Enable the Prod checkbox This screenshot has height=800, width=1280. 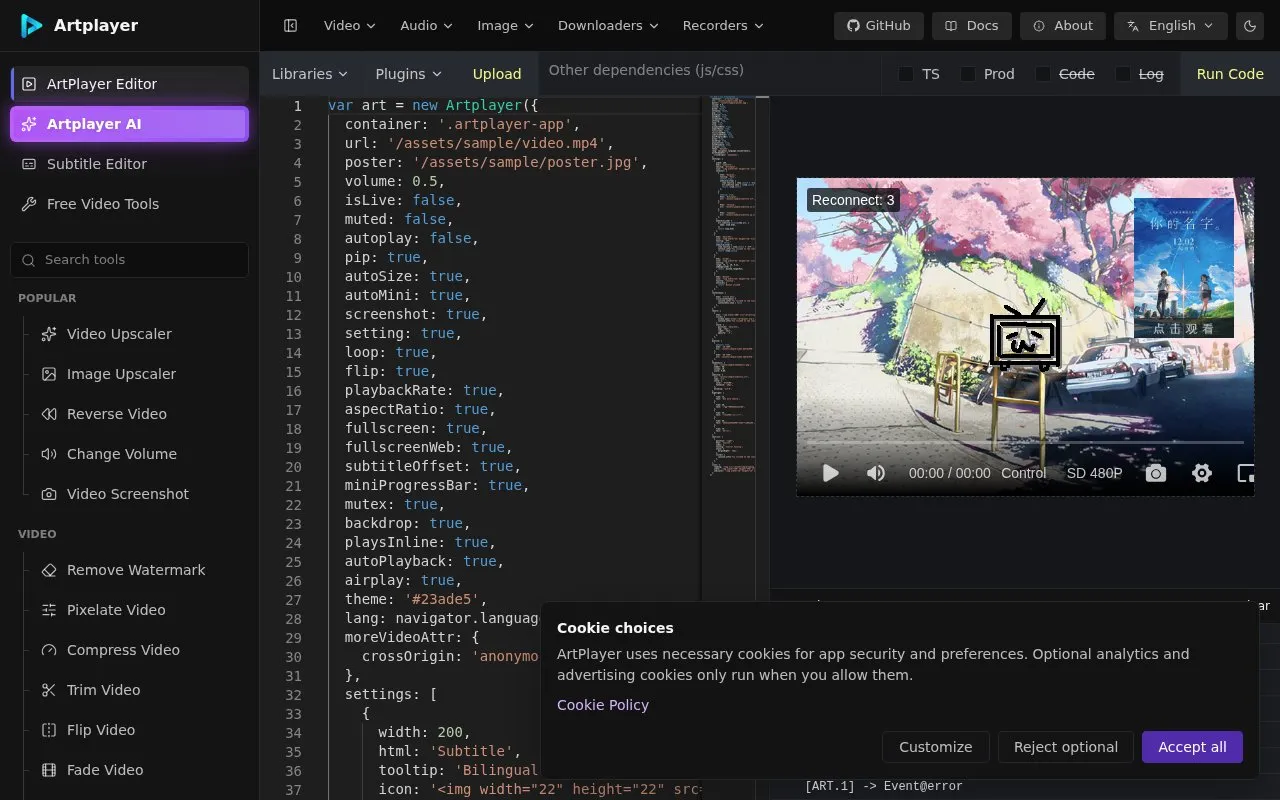coord(968,74)
